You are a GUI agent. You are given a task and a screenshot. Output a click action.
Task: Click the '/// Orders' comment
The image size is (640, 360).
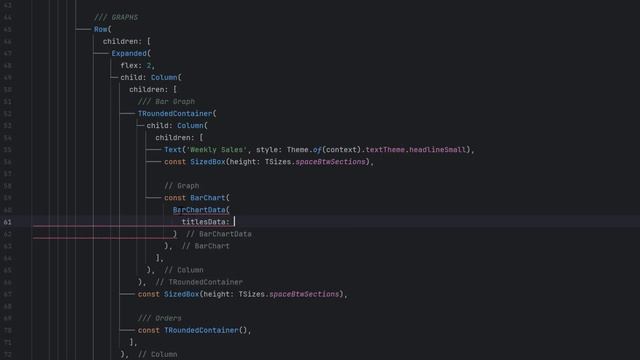coord(160,318)
